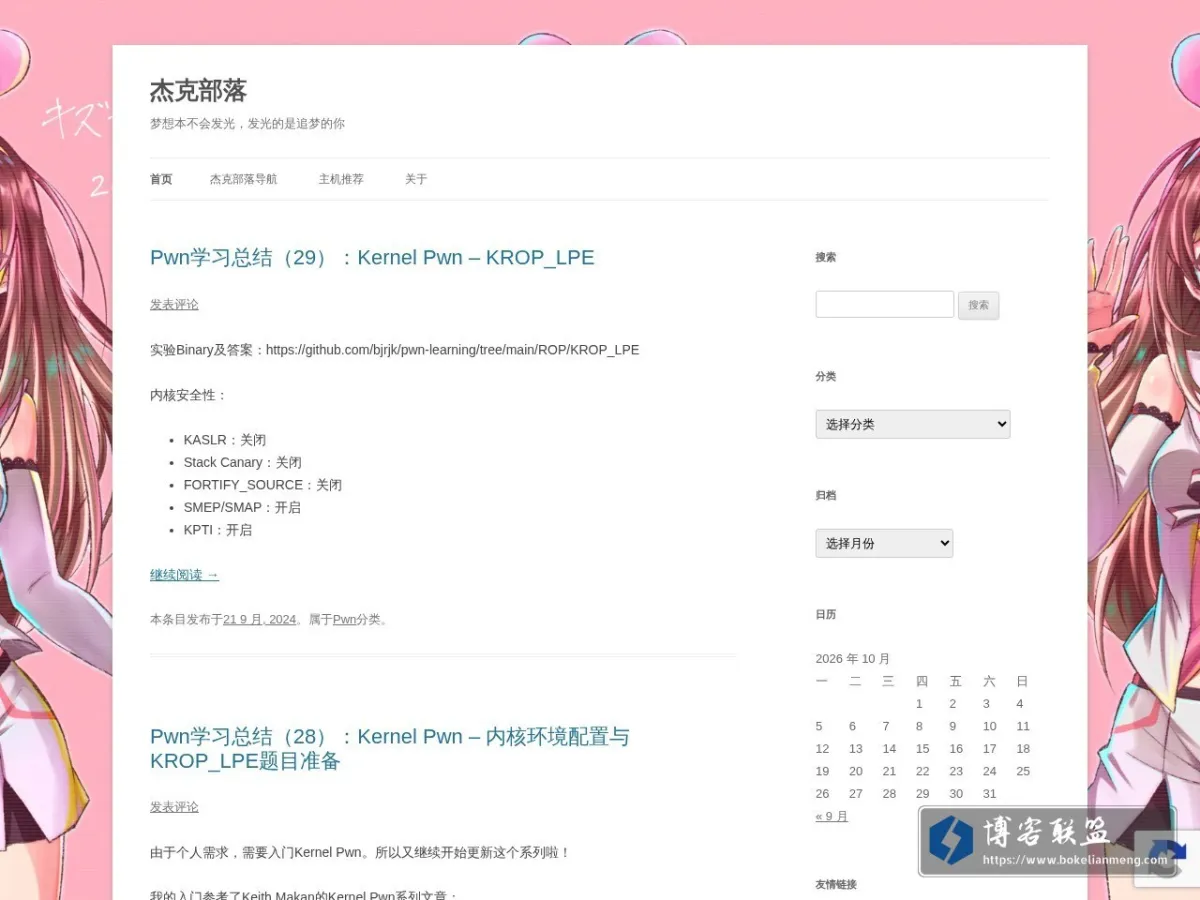Click the 梦想本不会发光 tagline text
1200x900 pixels.
tap(247, 124)
